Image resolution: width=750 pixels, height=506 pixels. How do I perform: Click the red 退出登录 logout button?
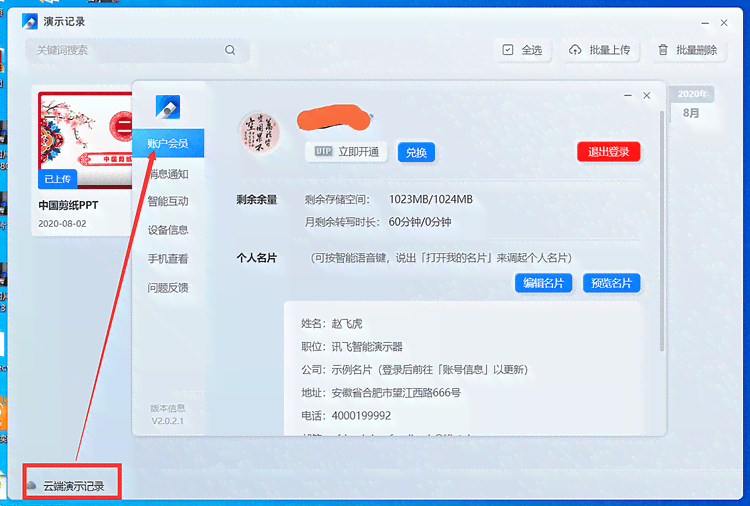pyautogui.click(x=608, y=152)
